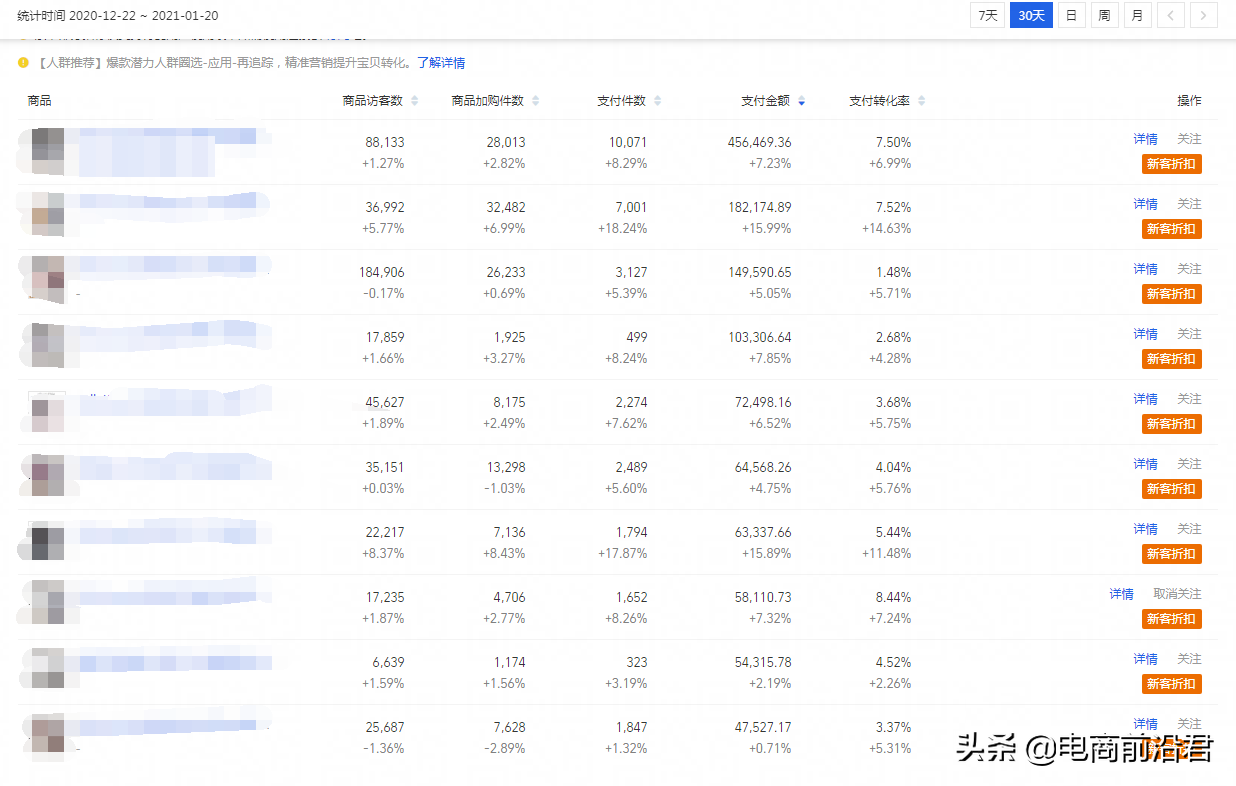Go to previous period arrow

pos(1171,15)
